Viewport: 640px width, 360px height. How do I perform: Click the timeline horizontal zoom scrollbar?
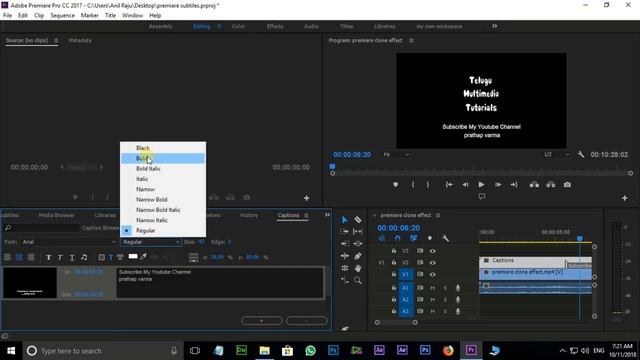[x=396, y=322]
